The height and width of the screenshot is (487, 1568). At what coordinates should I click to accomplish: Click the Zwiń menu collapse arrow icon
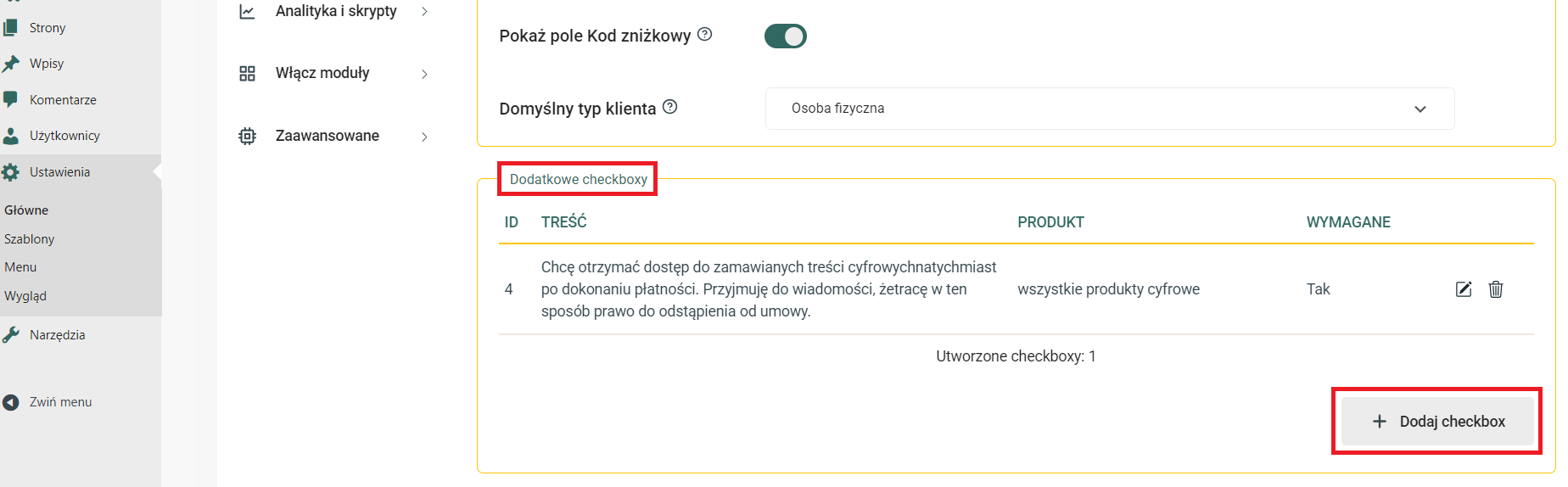[x=11, y=402]
